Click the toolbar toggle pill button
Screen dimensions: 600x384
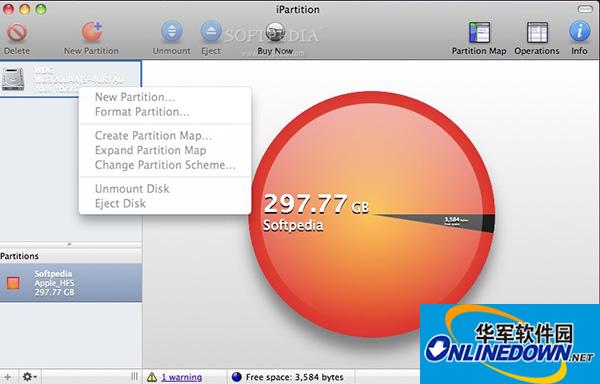pos(585,9)
